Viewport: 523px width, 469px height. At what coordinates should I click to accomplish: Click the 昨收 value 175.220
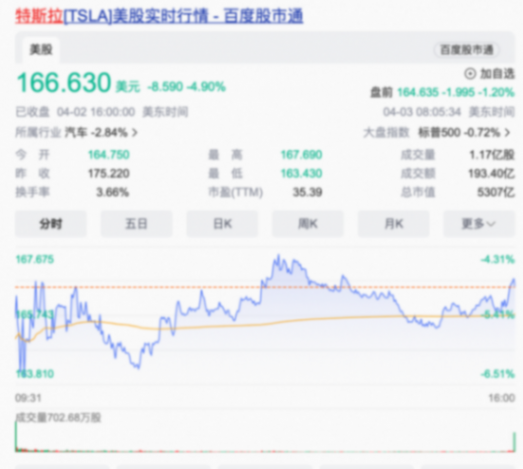pyautogui.click(x=109, y=173)
